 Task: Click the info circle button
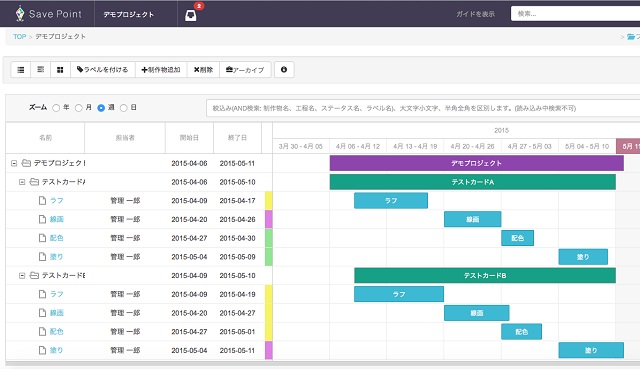(x=284, y=70)
